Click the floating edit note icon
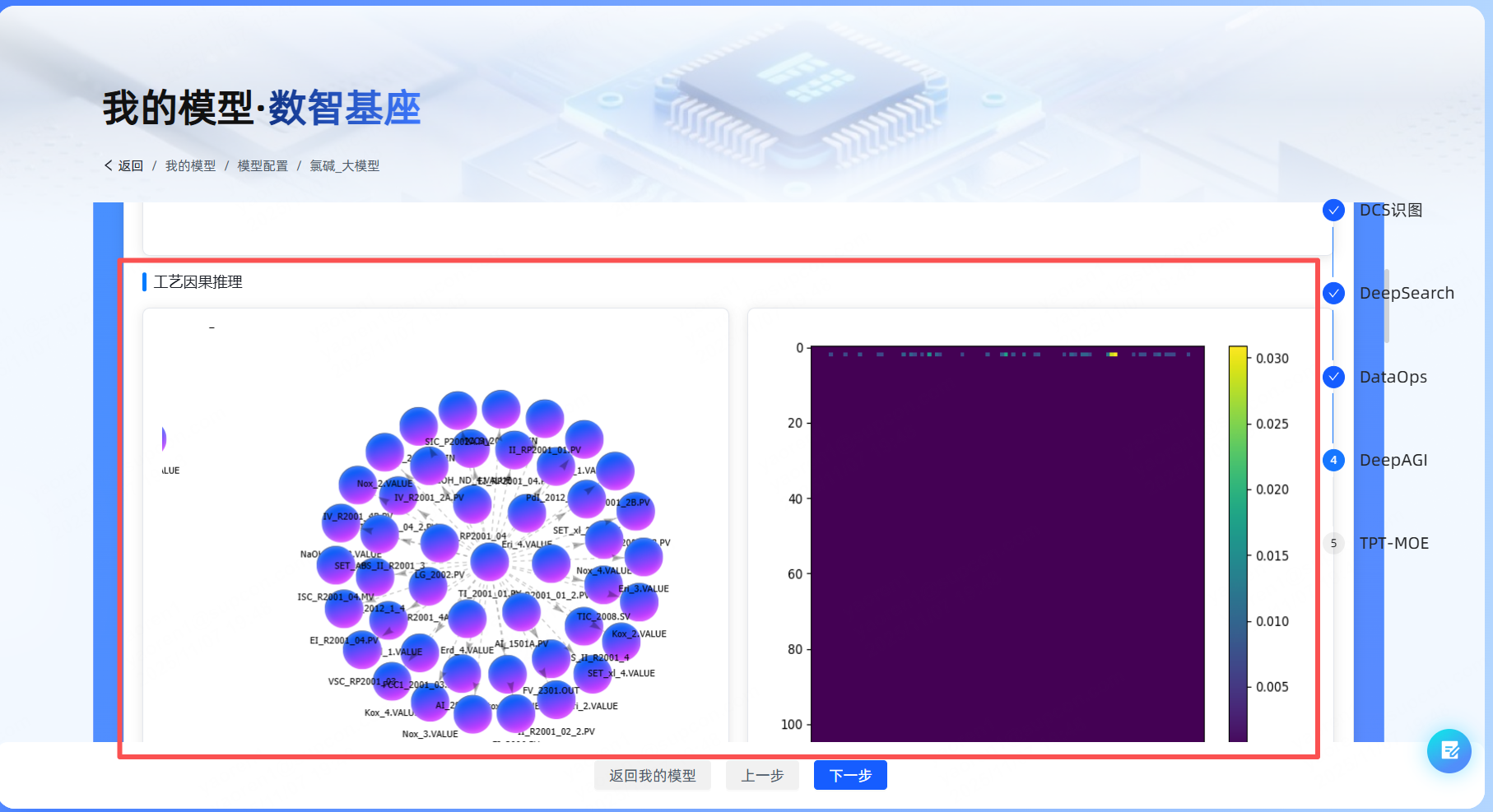Screen dimensions: 1493x812 click(x=1449, y=750)
